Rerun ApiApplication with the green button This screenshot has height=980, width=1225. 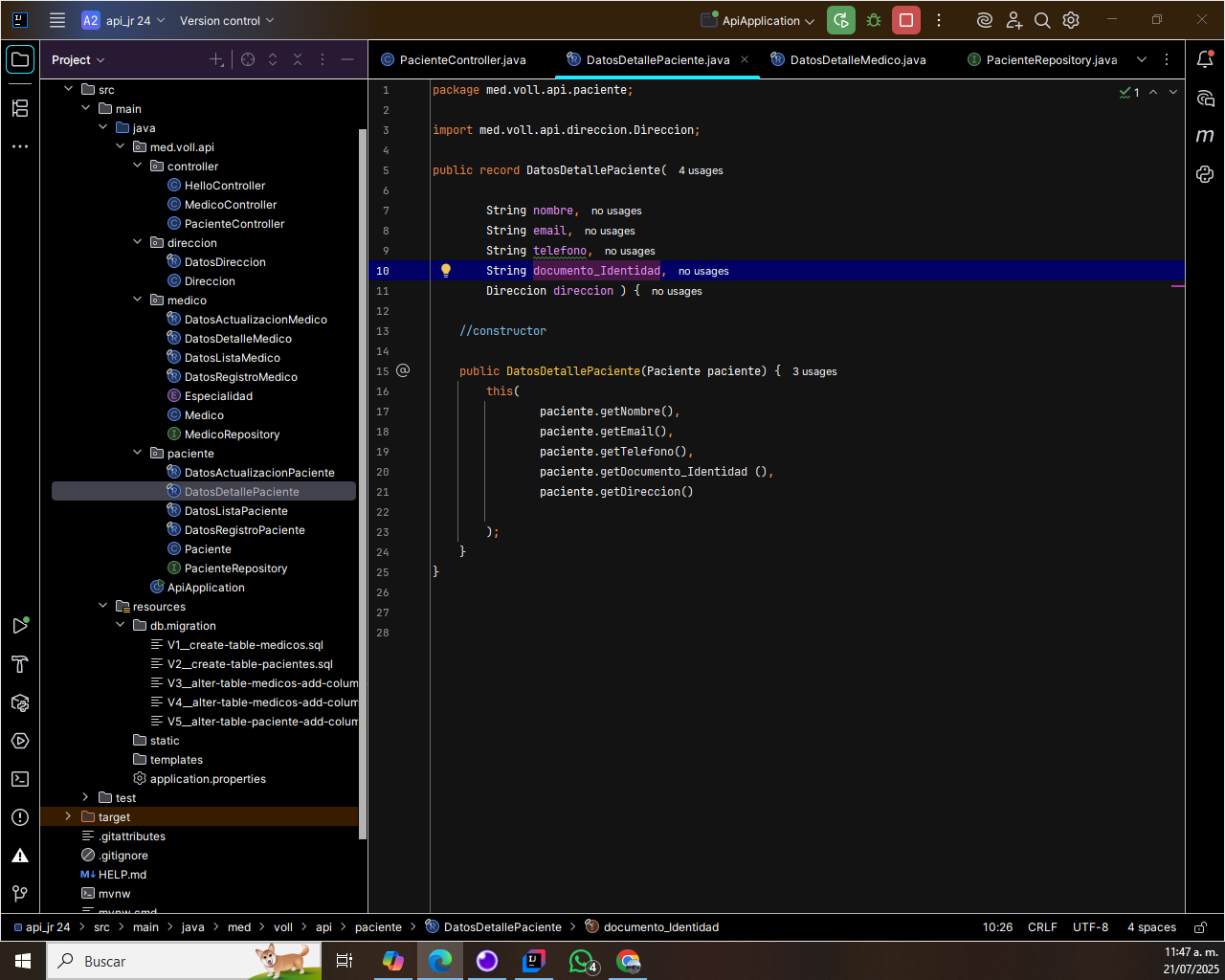[x=841, y=20]
